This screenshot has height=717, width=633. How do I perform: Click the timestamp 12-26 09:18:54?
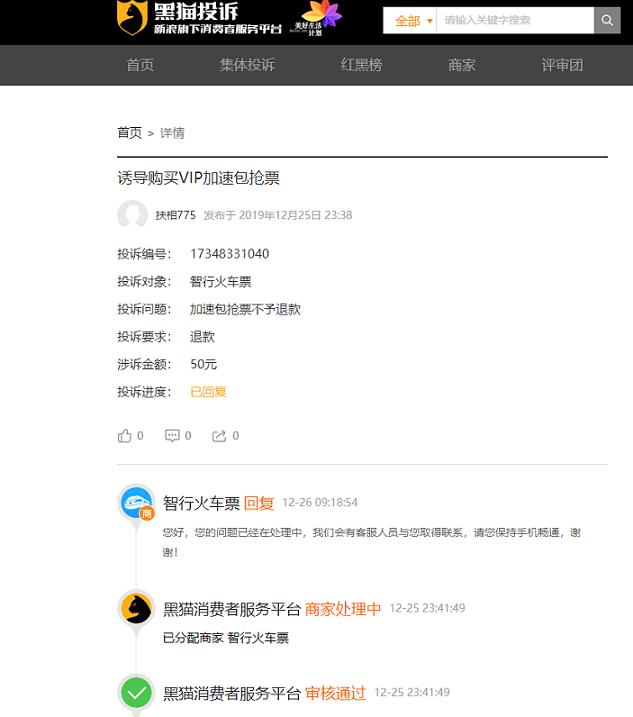click(x=320, y=503)
